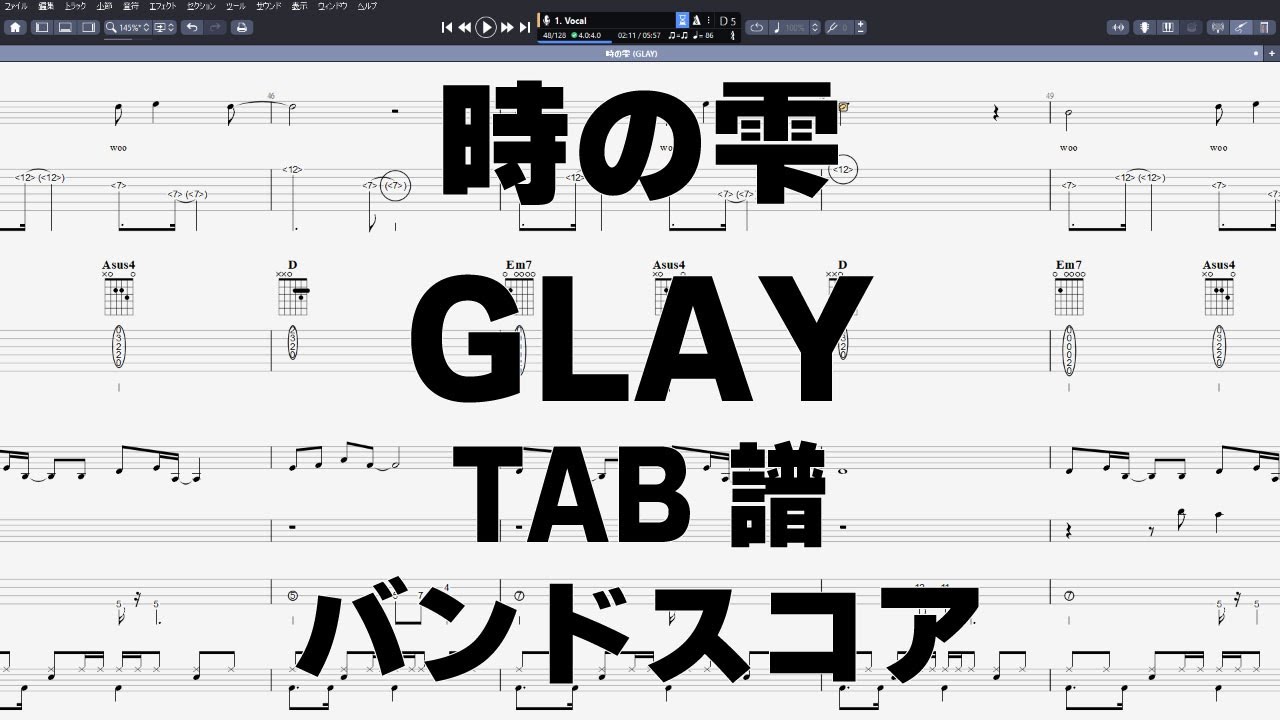Click the undo arrow icon
This screenshot has height=720, width=1280.
coord(193,27)
